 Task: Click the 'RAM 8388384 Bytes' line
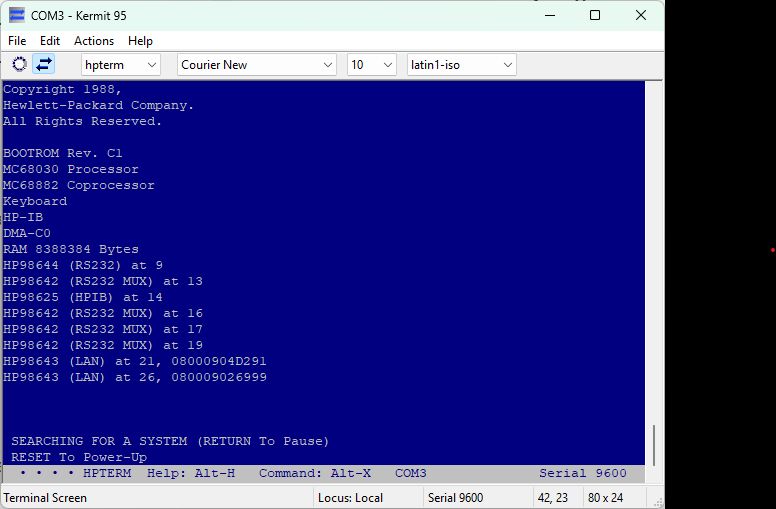tap(71, 249)
